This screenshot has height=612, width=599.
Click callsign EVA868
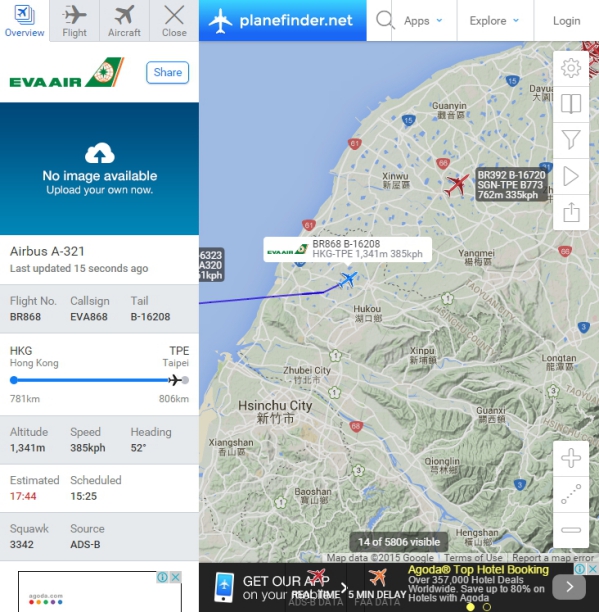(x=89, y=317)
